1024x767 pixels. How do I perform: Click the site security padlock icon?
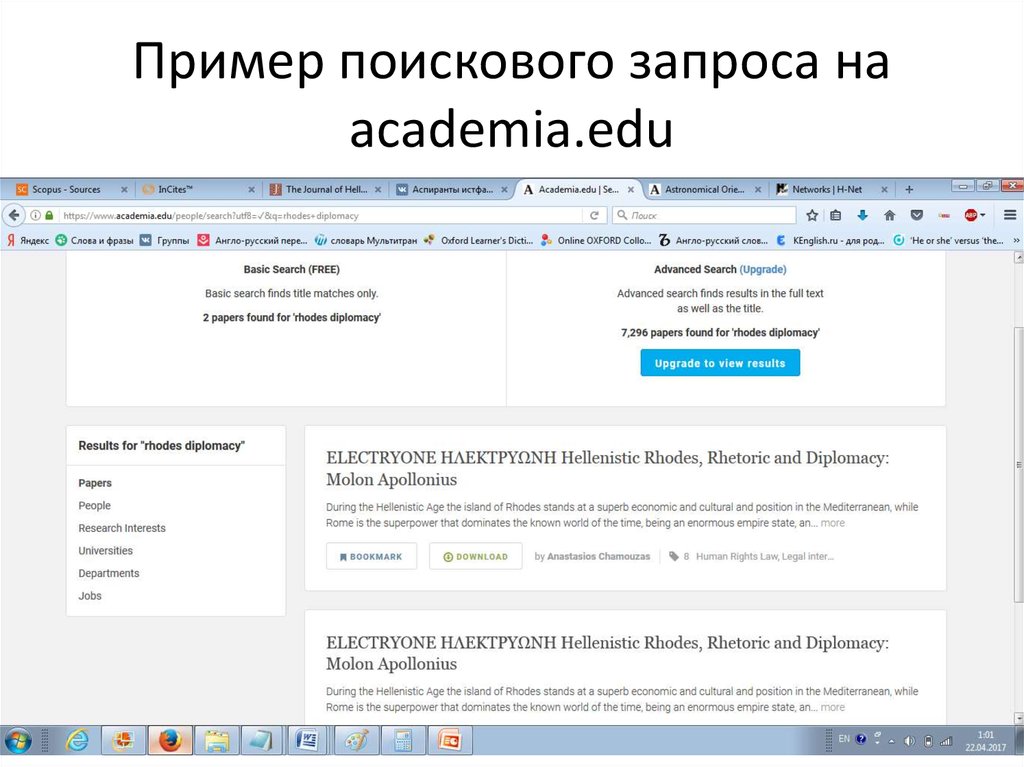point(50,214)
